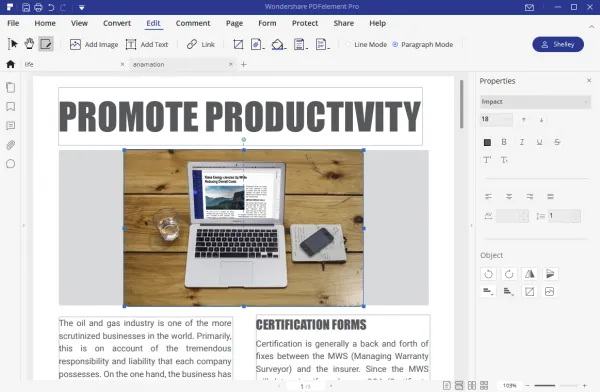Open the Comments panel in sidebar
This screenshot has width=600, height=392.
[x=11, y=126]
